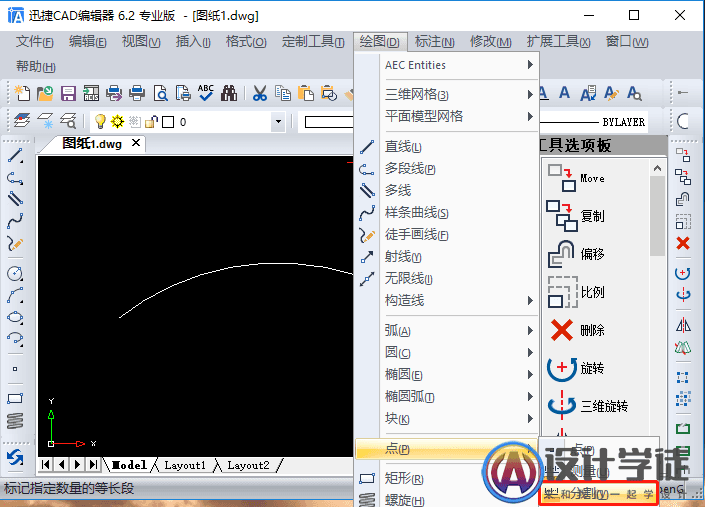This screenshot has height=507, width=705.
Task: Run the ABC spell check tool
Action: click(206, 93)
